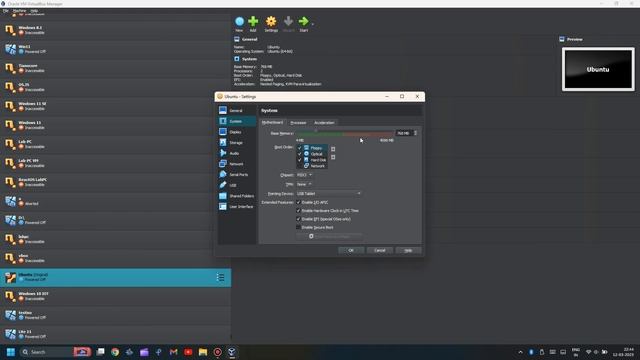Viewport: 640px width, 360px height.
Task: Select General in the settings sidebar
Action: [237, 111]
